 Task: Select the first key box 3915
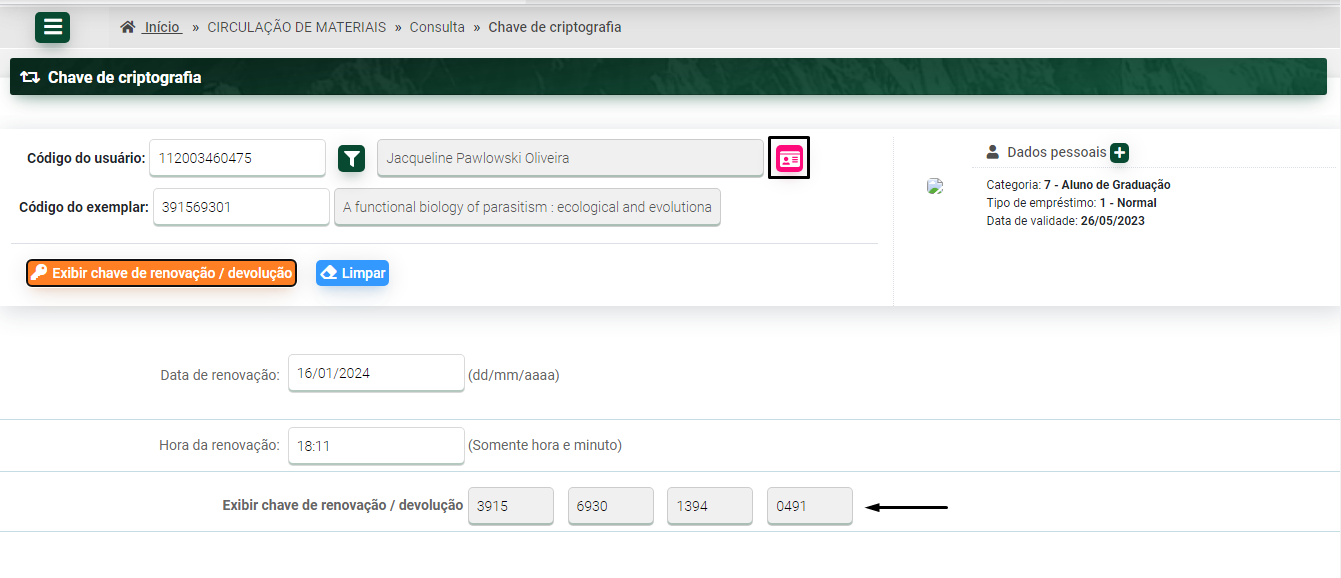(510, 506)
